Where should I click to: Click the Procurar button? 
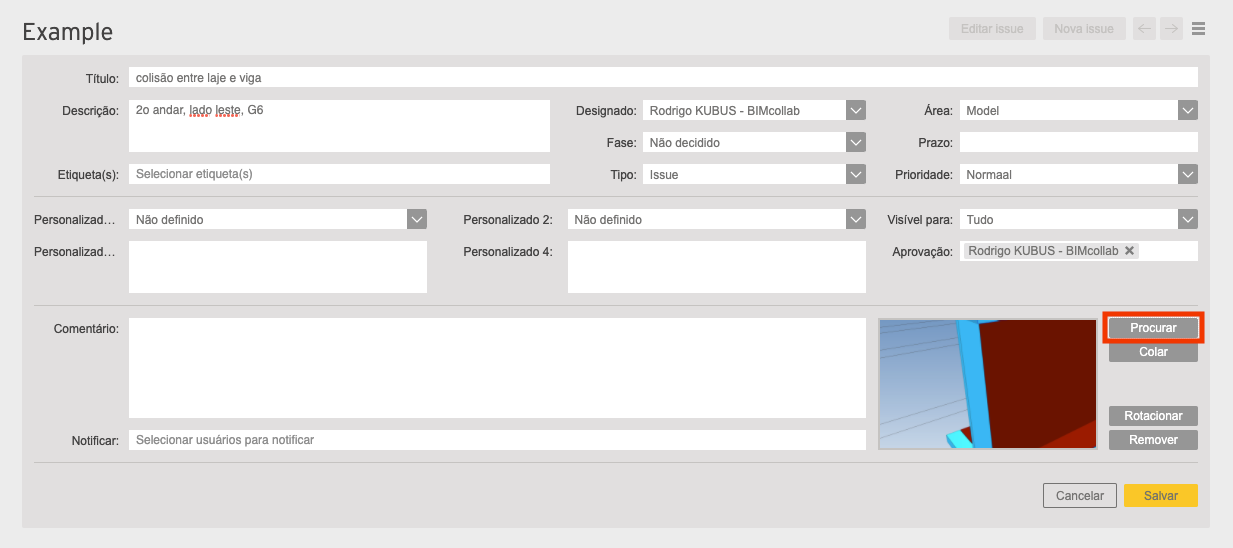pyautogui.click(x=1153, y=328)
